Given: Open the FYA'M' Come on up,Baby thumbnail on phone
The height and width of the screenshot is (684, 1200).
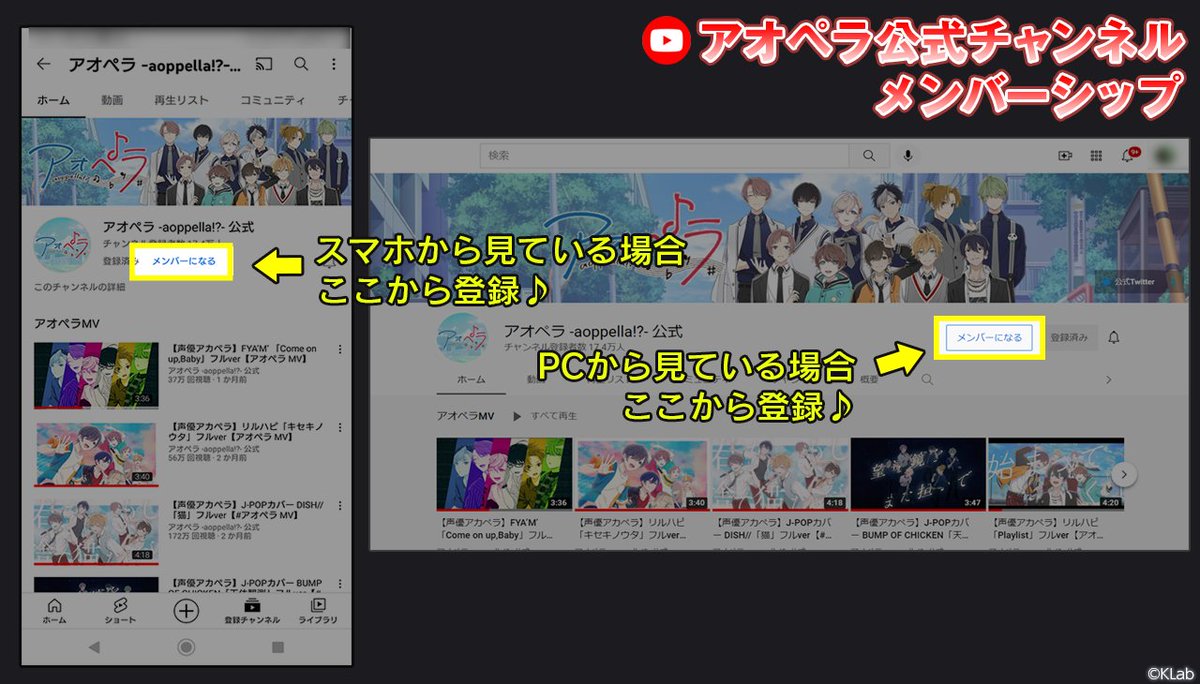Looking at the screenshot, I should click(96, 375).
